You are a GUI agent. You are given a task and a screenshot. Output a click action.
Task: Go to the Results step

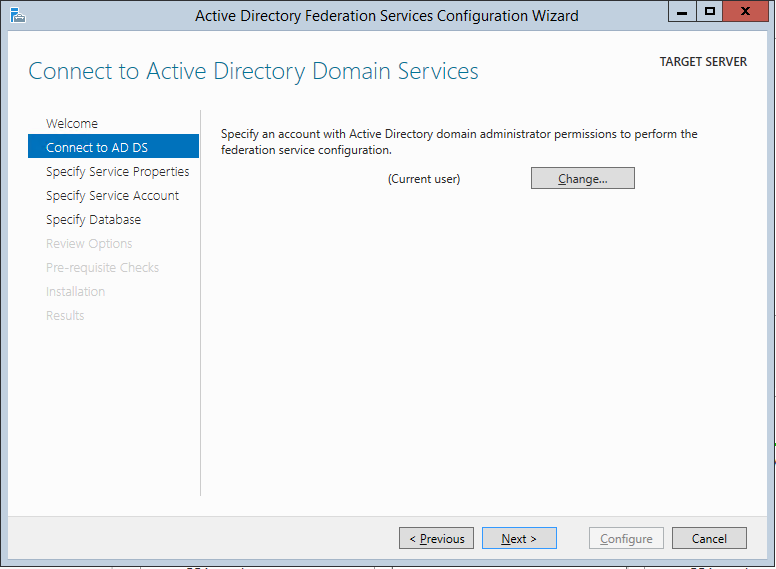[65, 316]
